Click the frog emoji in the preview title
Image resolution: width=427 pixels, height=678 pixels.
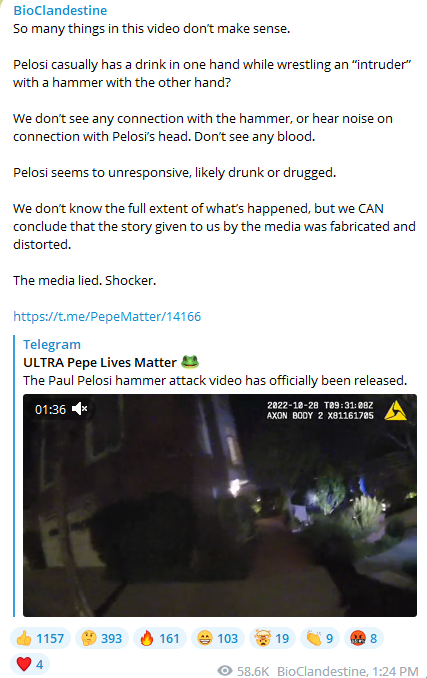pos(190,361)
